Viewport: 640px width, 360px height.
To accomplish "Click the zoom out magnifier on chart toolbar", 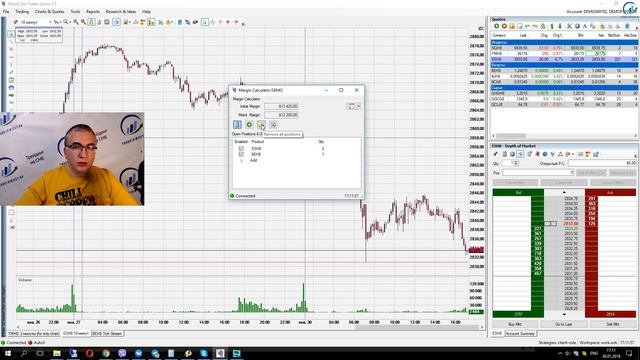I will click(x=83, y=22).
